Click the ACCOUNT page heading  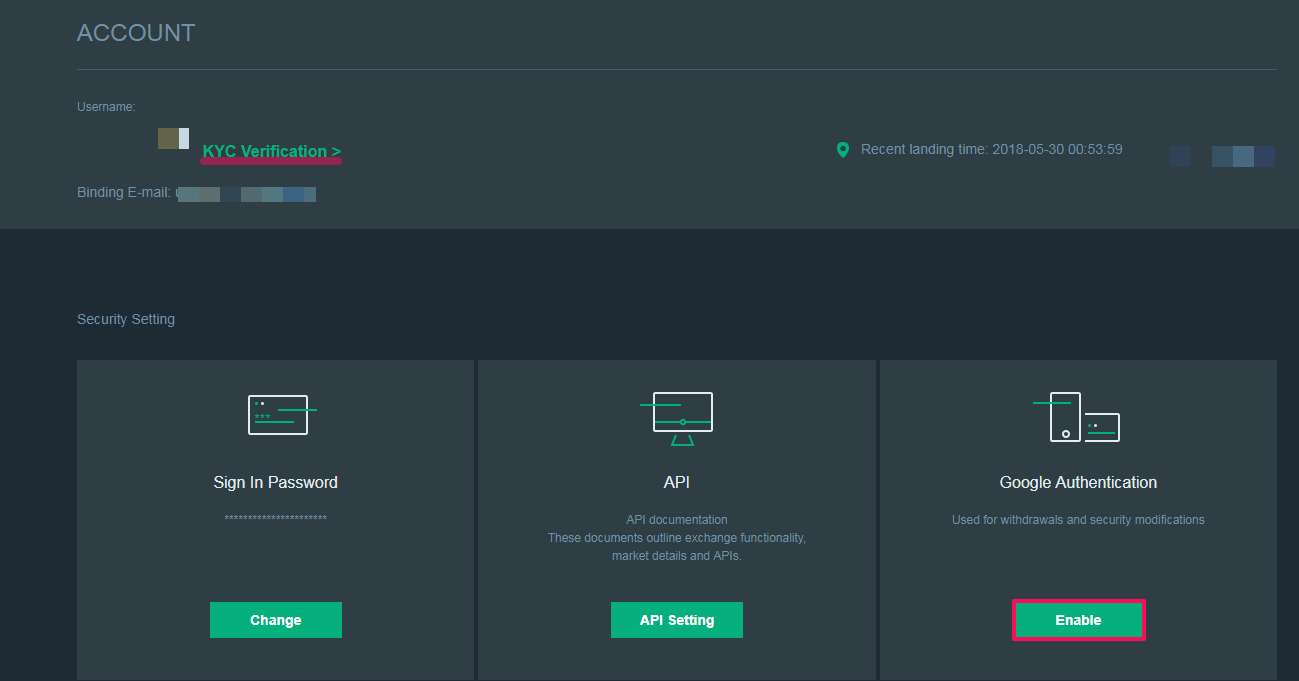136,33
